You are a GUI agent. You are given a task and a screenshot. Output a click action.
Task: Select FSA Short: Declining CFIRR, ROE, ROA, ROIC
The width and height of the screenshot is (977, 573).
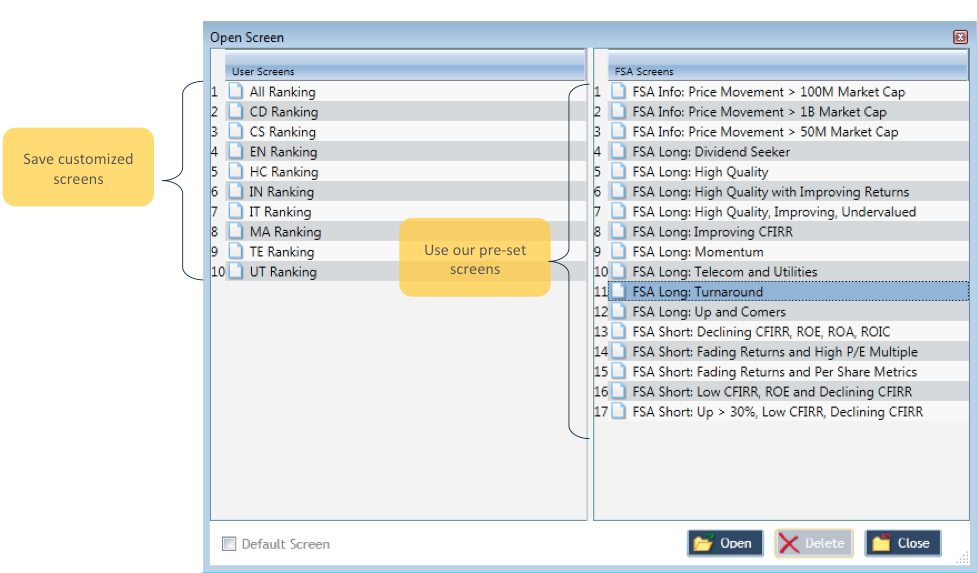761,331
